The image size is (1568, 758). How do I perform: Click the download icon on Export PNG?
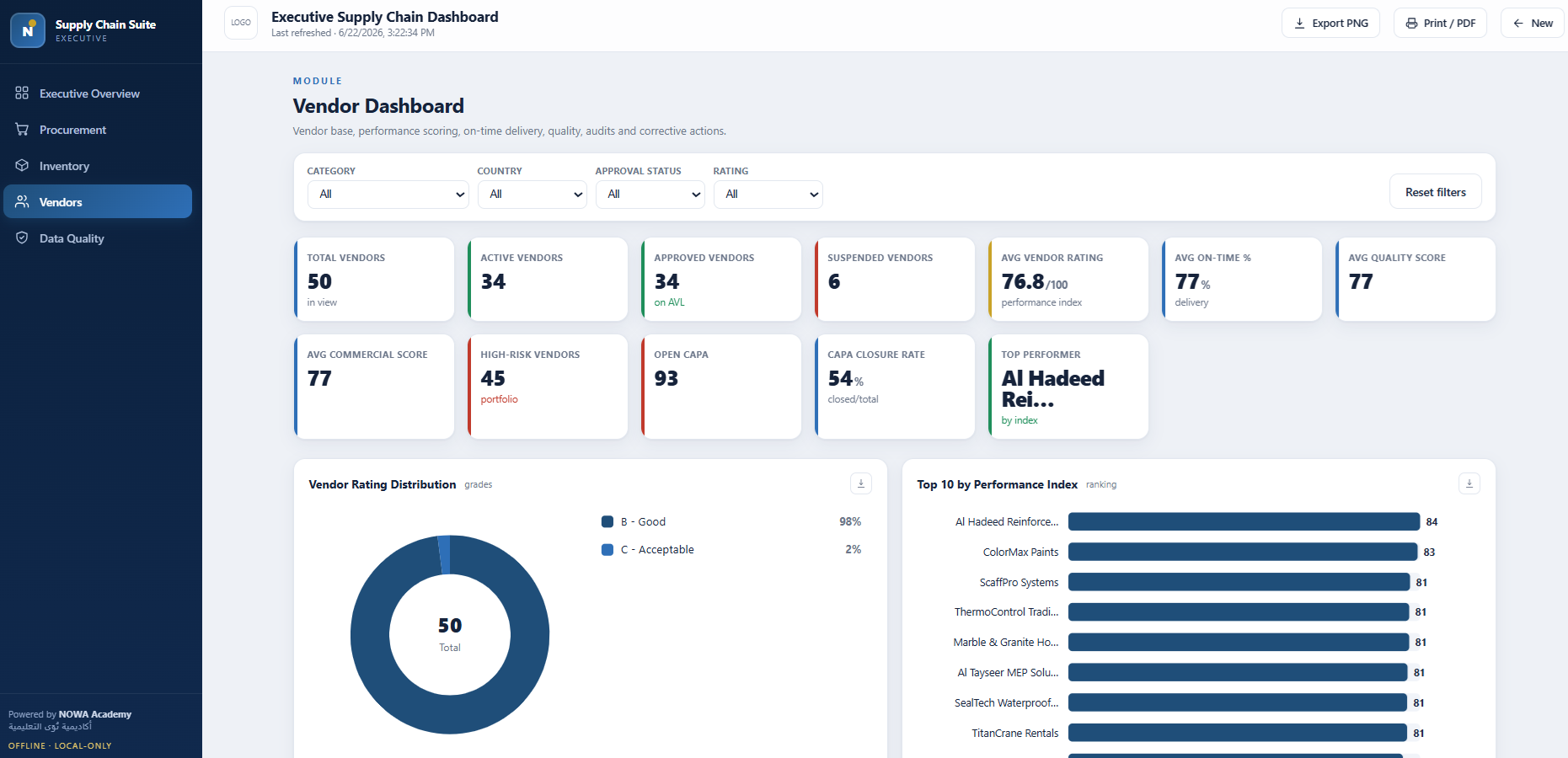coord(1299,24)
